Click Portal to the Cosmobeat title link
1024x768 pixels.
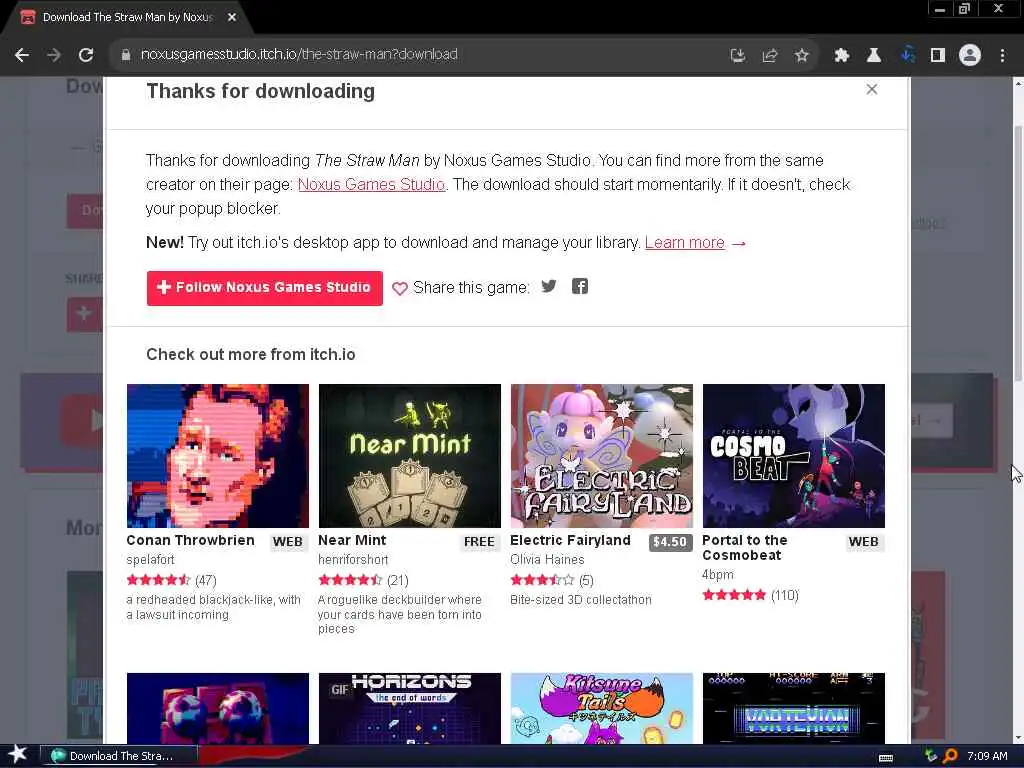coord(744,548)
